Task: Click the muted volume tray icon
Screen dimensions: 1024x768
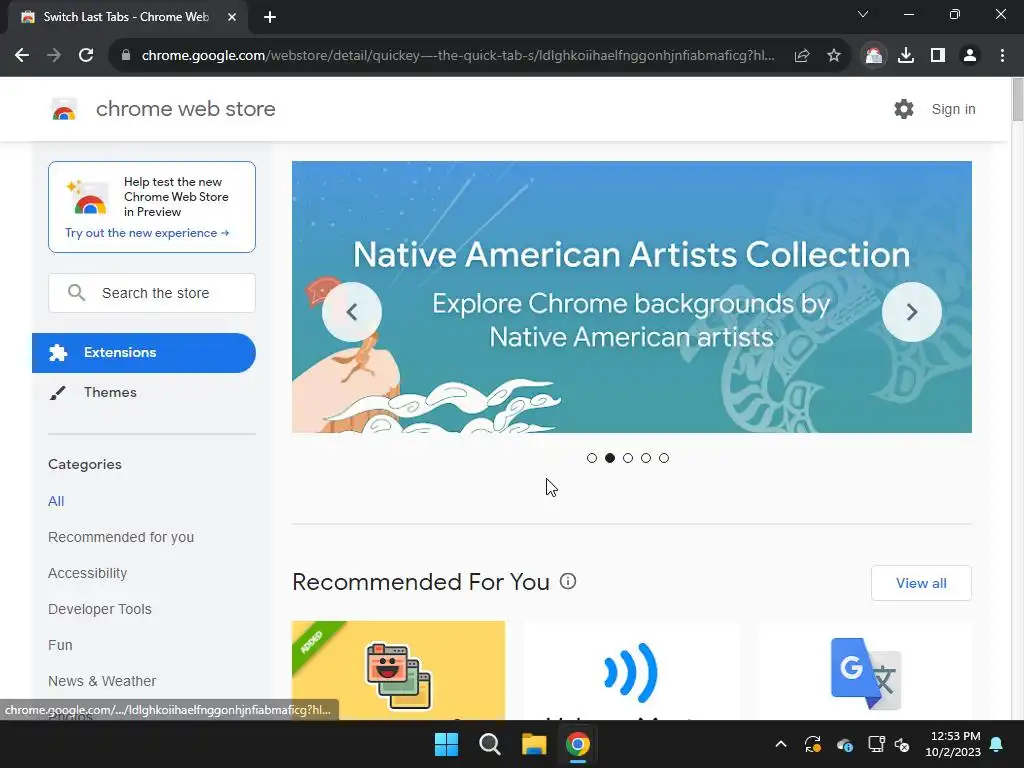Action: point(902,744)
